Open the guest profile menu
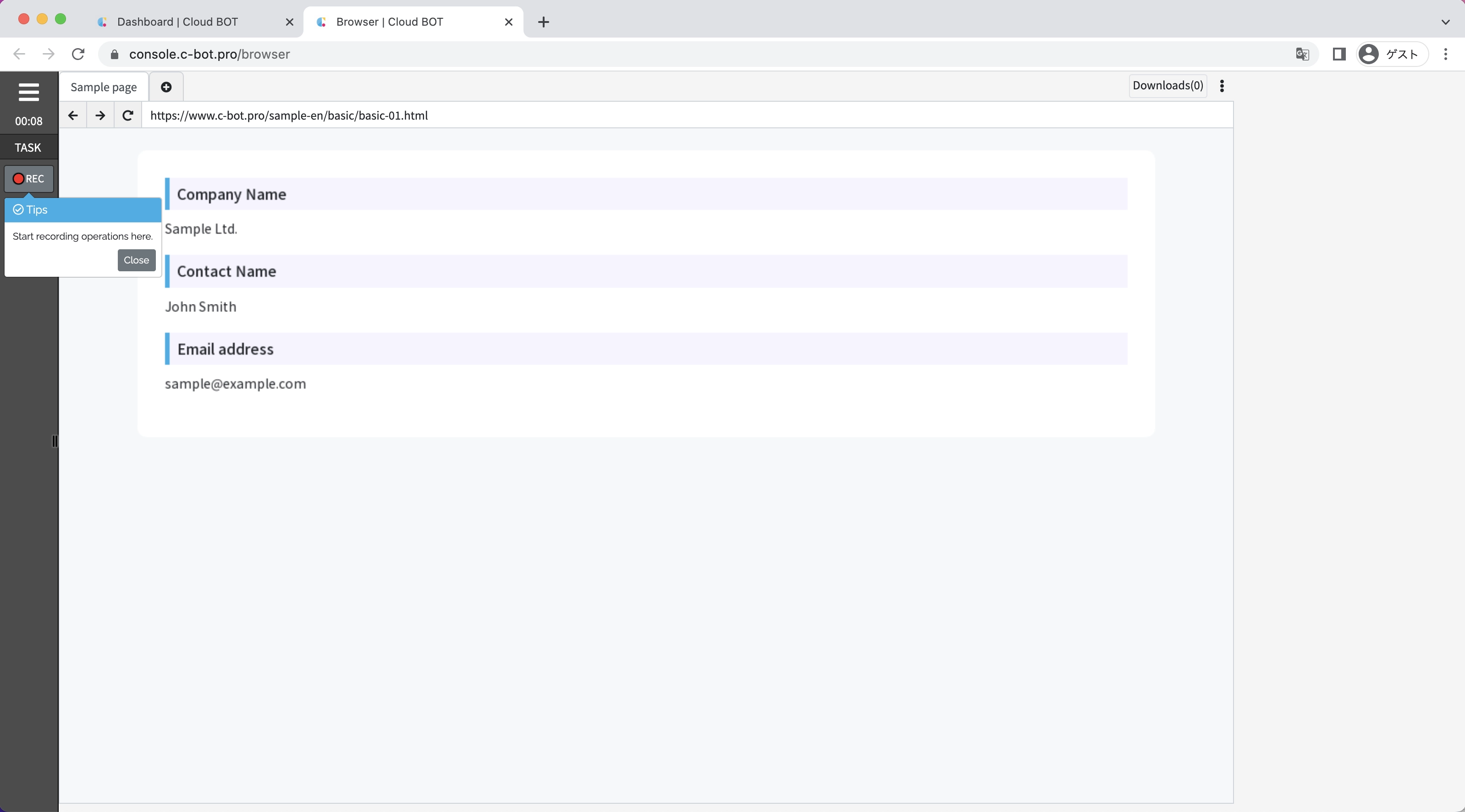The image size is (1465, 812). coord(1391,54)
